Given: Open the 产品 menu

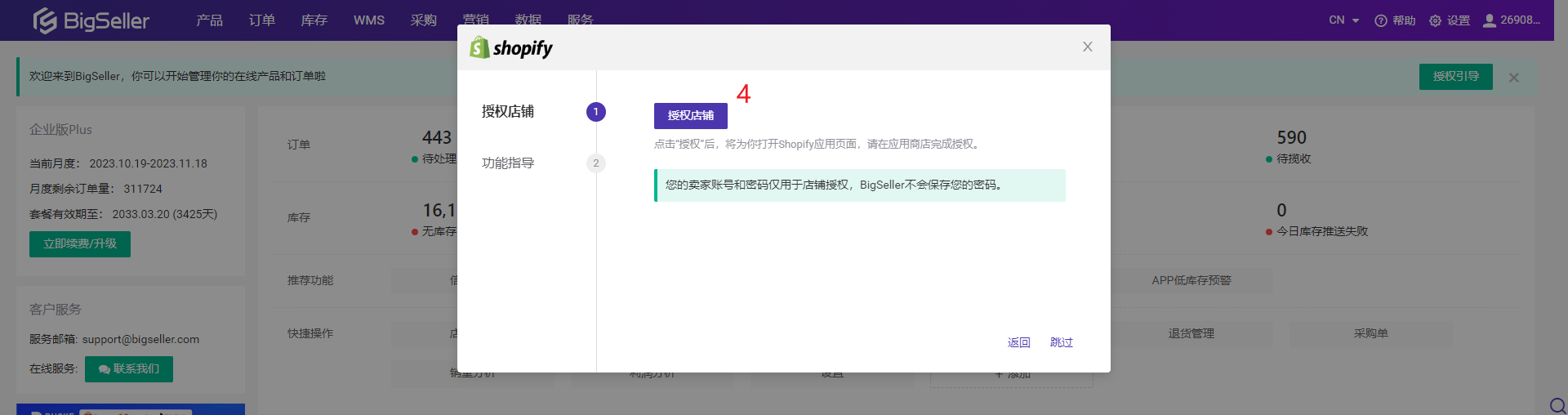Looking at the screenshot, I should click(x=209, y=20).
